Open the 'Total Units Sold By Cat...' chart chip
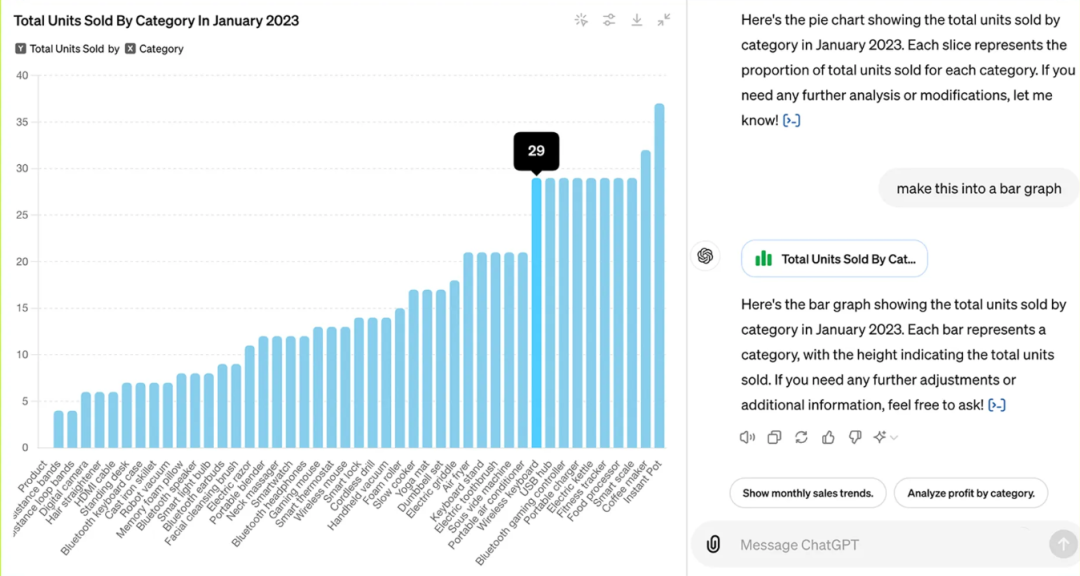The image size is (1080, 576). tap(835, 258)
